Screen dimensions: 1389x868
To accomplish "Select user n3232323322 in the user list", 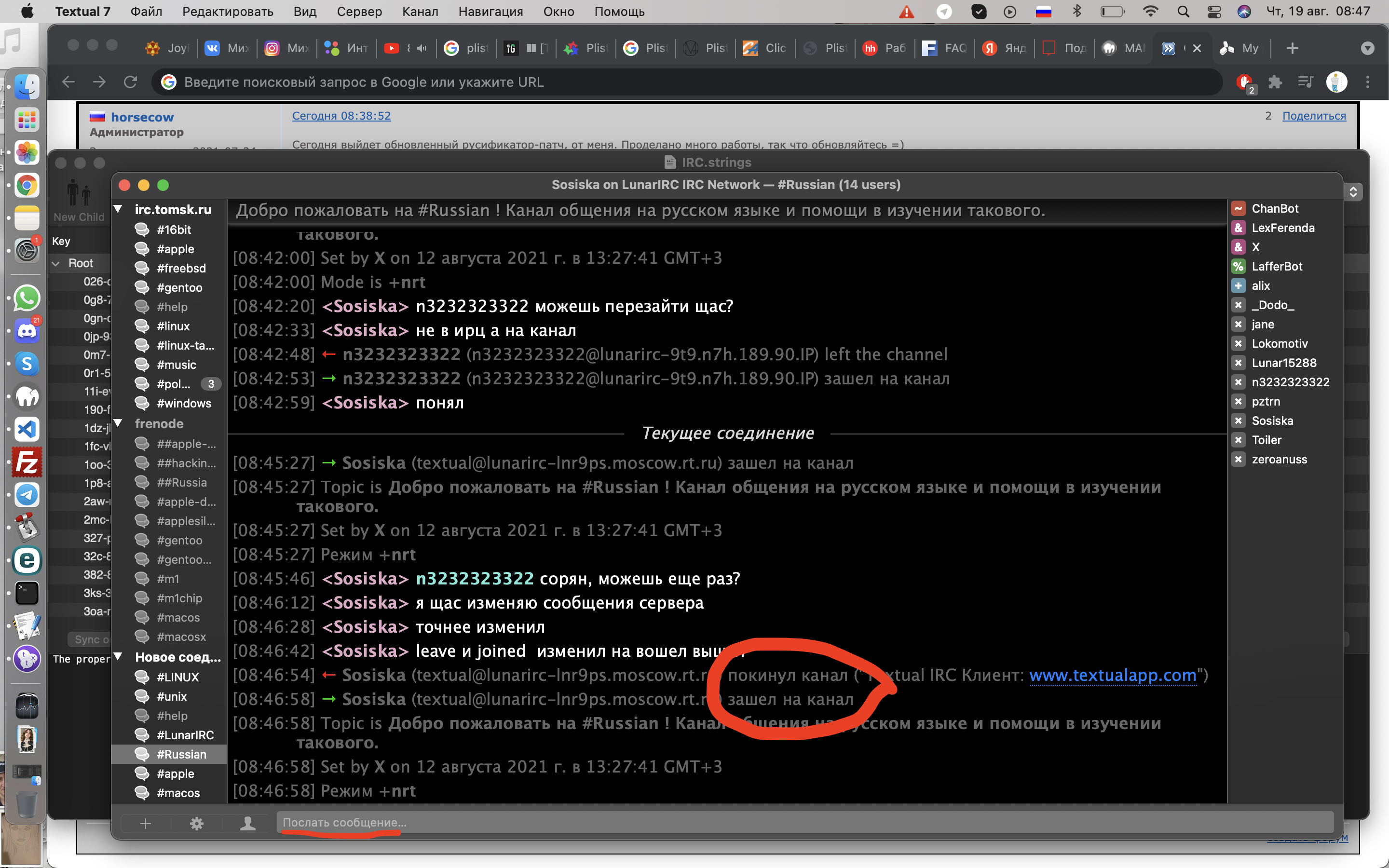I will click(x=1290, y=382).
